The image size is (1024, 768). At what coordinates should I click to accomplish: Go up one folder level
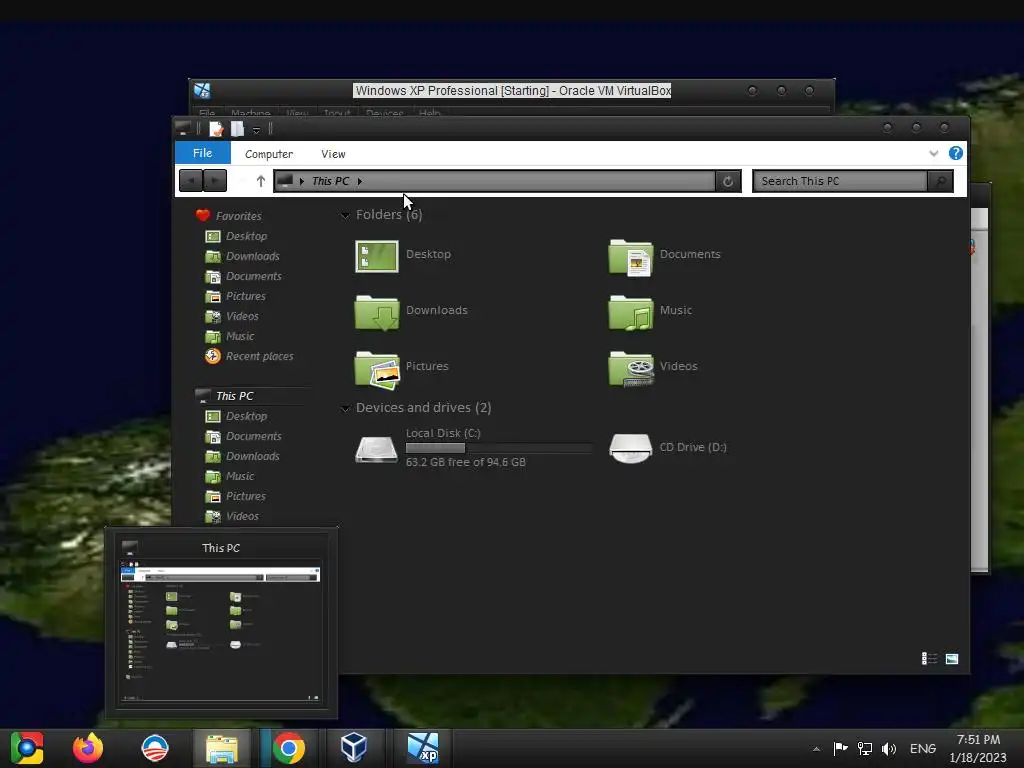coord(261,182)
